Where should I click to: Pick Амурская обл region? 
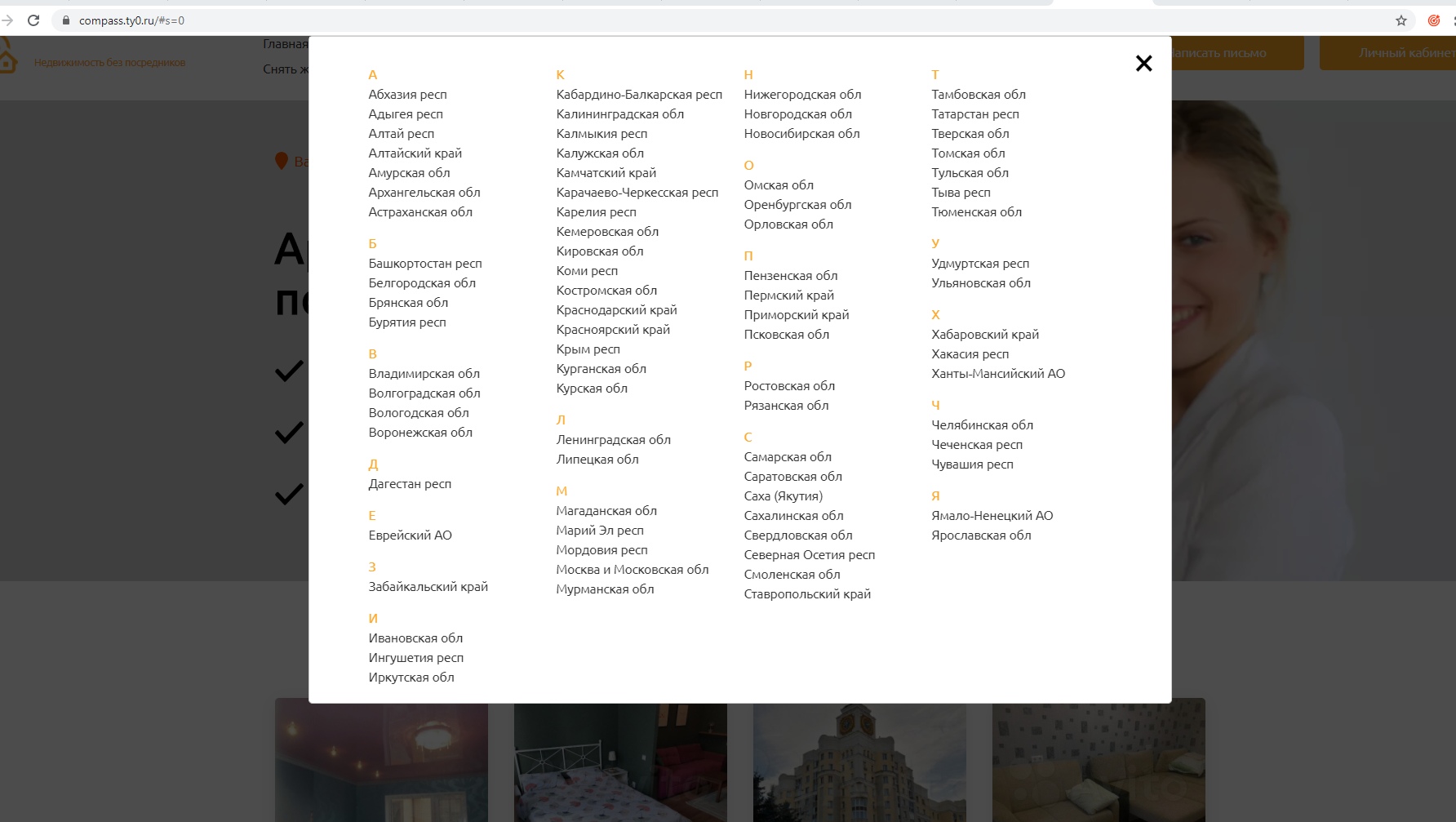[x=409, y=173]
